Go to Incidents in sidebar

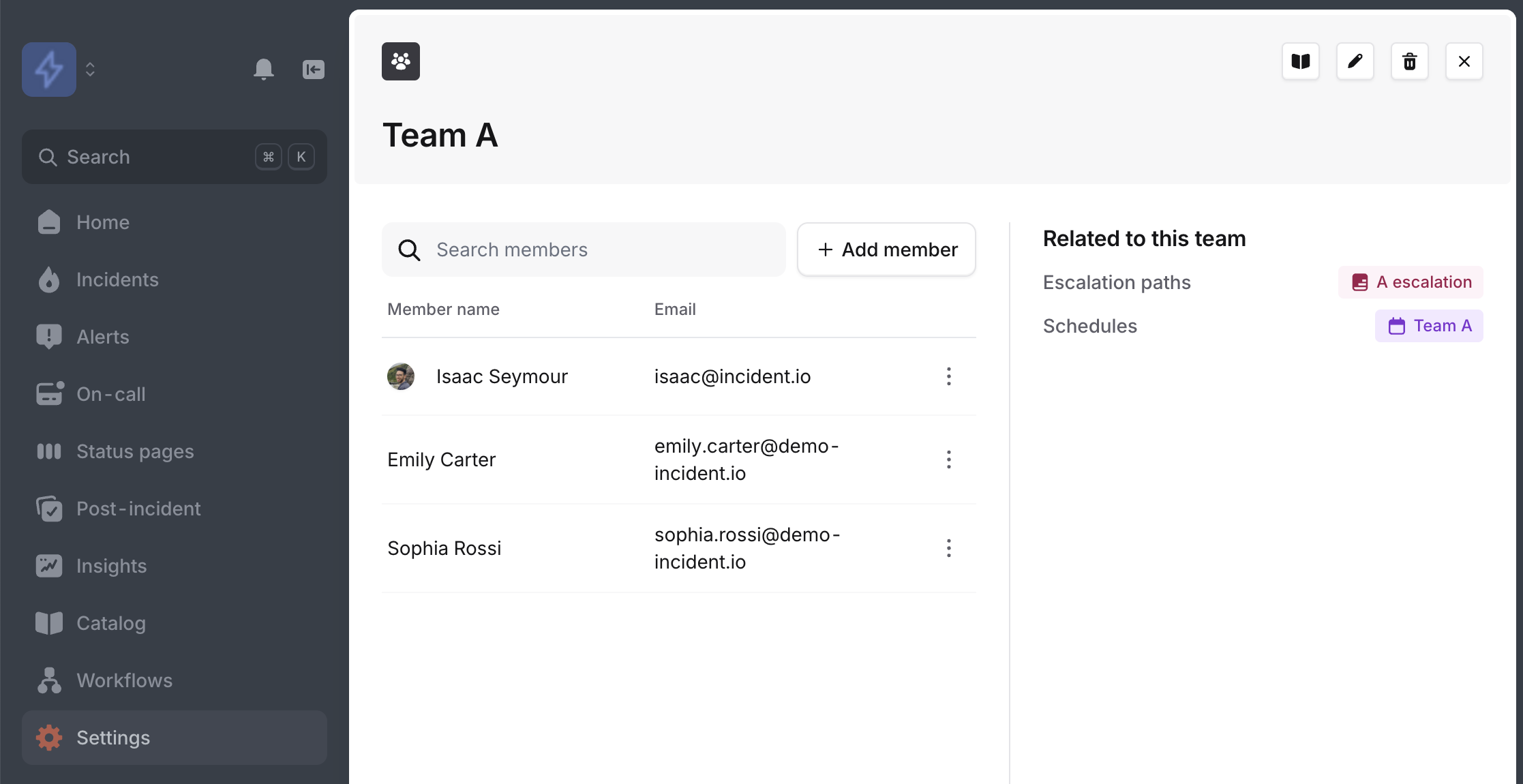pyautogui.click(x=117, y=280)
